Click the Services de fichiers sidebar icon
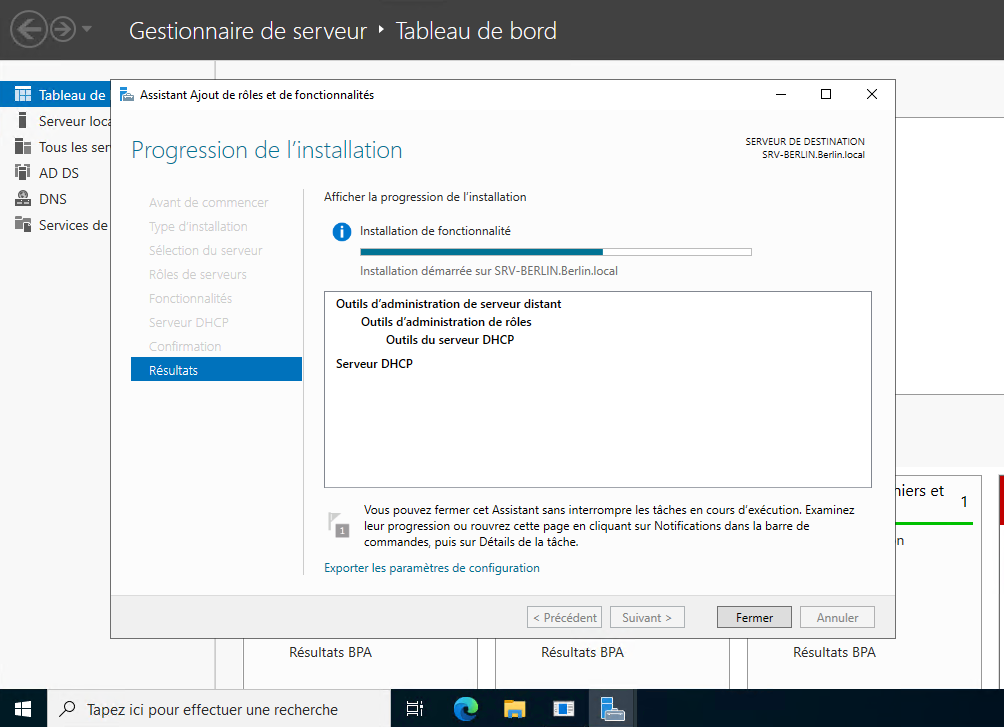The image size is (1004, 727). (22, 225)
